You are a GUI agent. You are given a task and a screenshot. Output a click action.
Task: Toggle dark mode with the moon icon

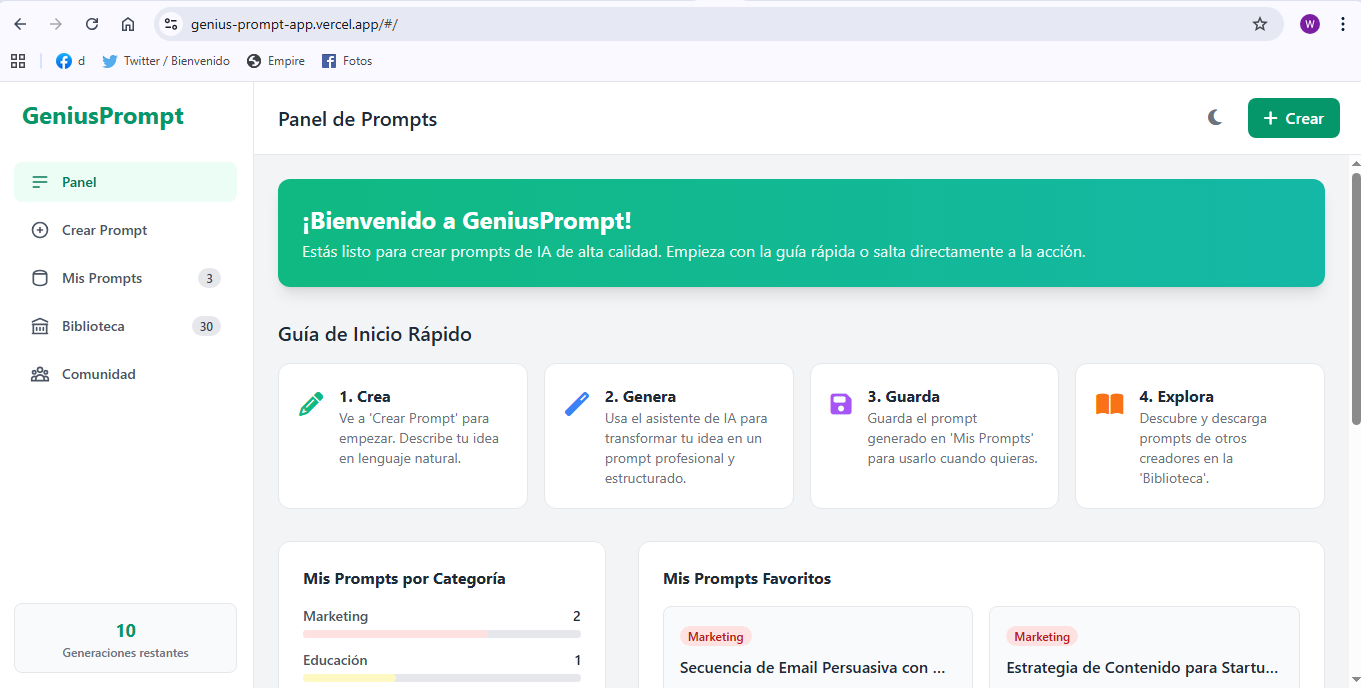coord(1215,118)
